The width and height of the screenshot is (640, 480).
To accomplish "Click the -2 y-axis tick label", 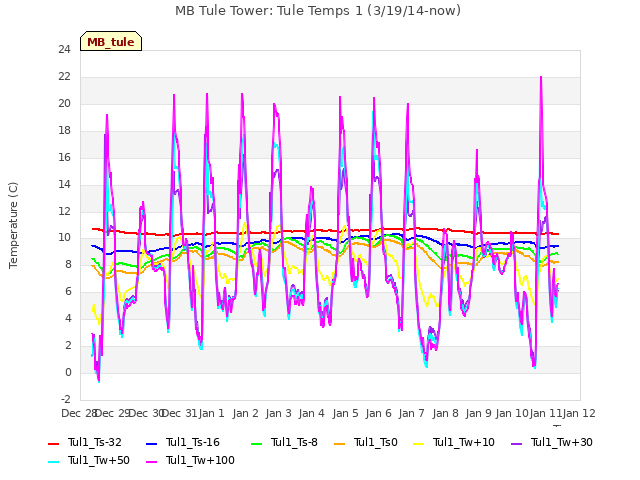I will (x=66, y=399).
